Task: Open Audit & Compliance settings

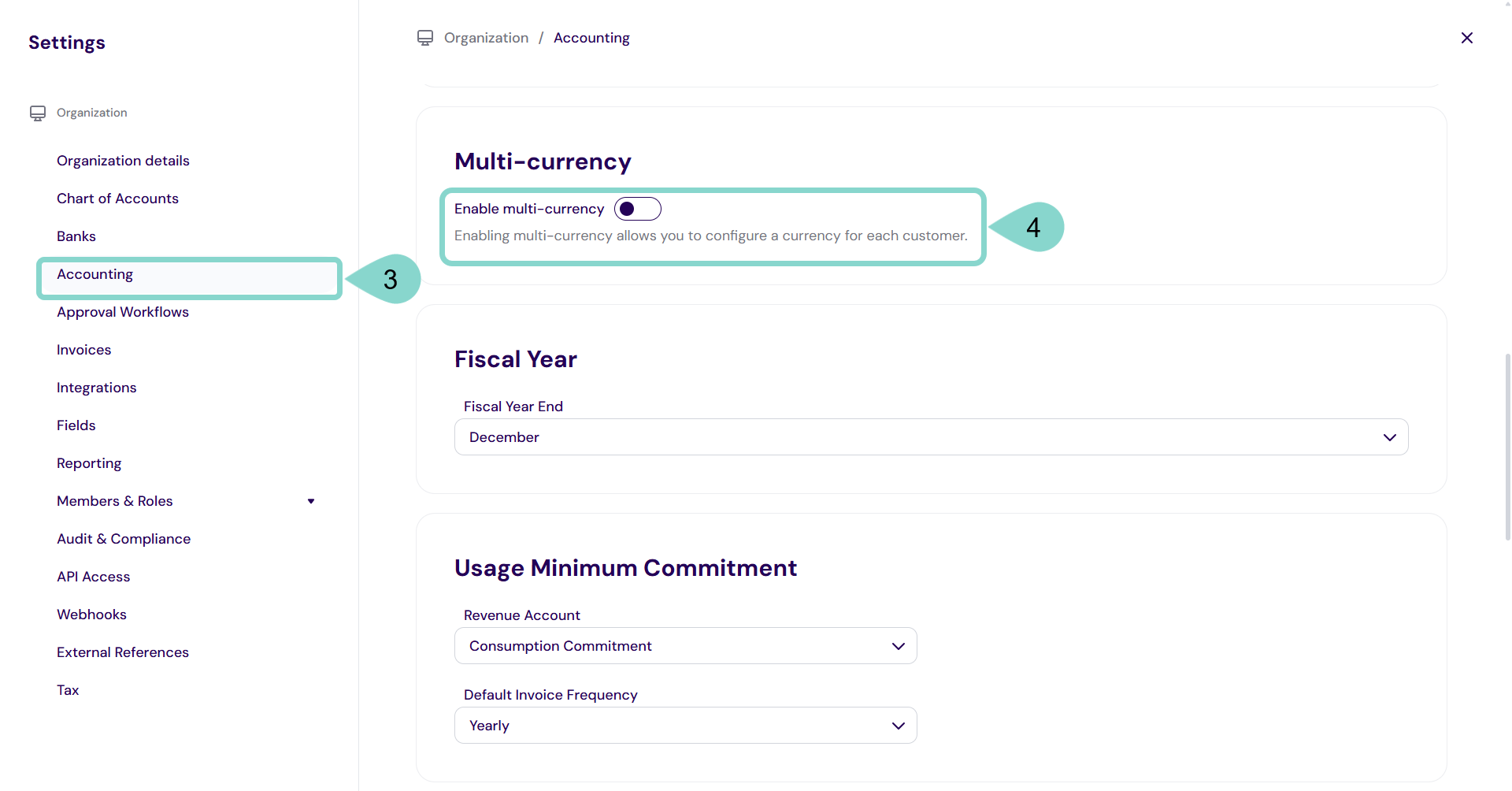Action: [x=124, y=539]
